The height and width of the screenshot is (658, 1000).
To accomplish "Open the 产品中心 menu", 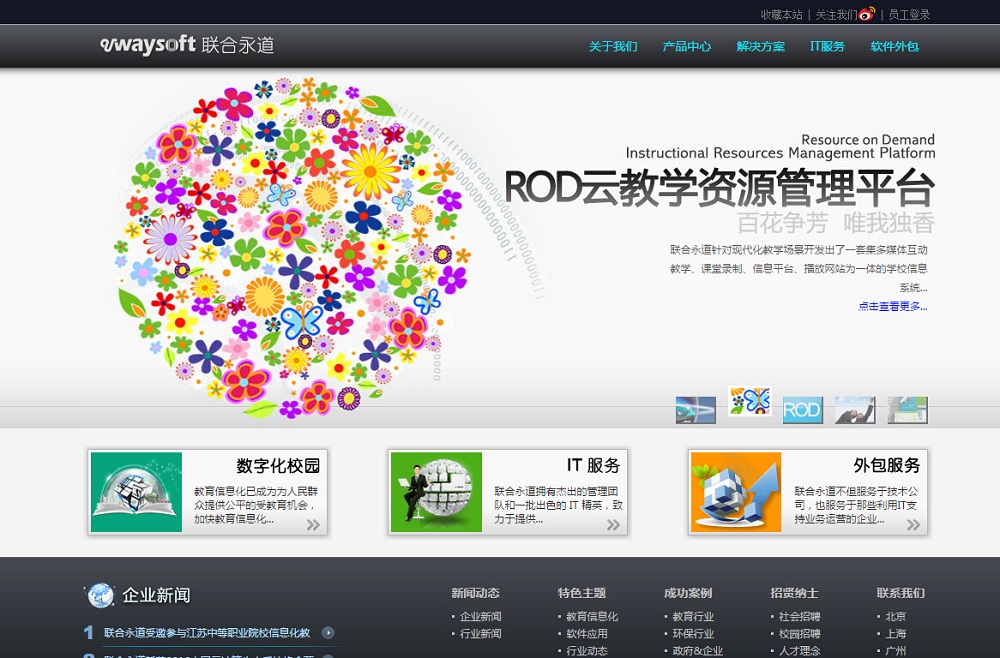I will click(687, 46).
